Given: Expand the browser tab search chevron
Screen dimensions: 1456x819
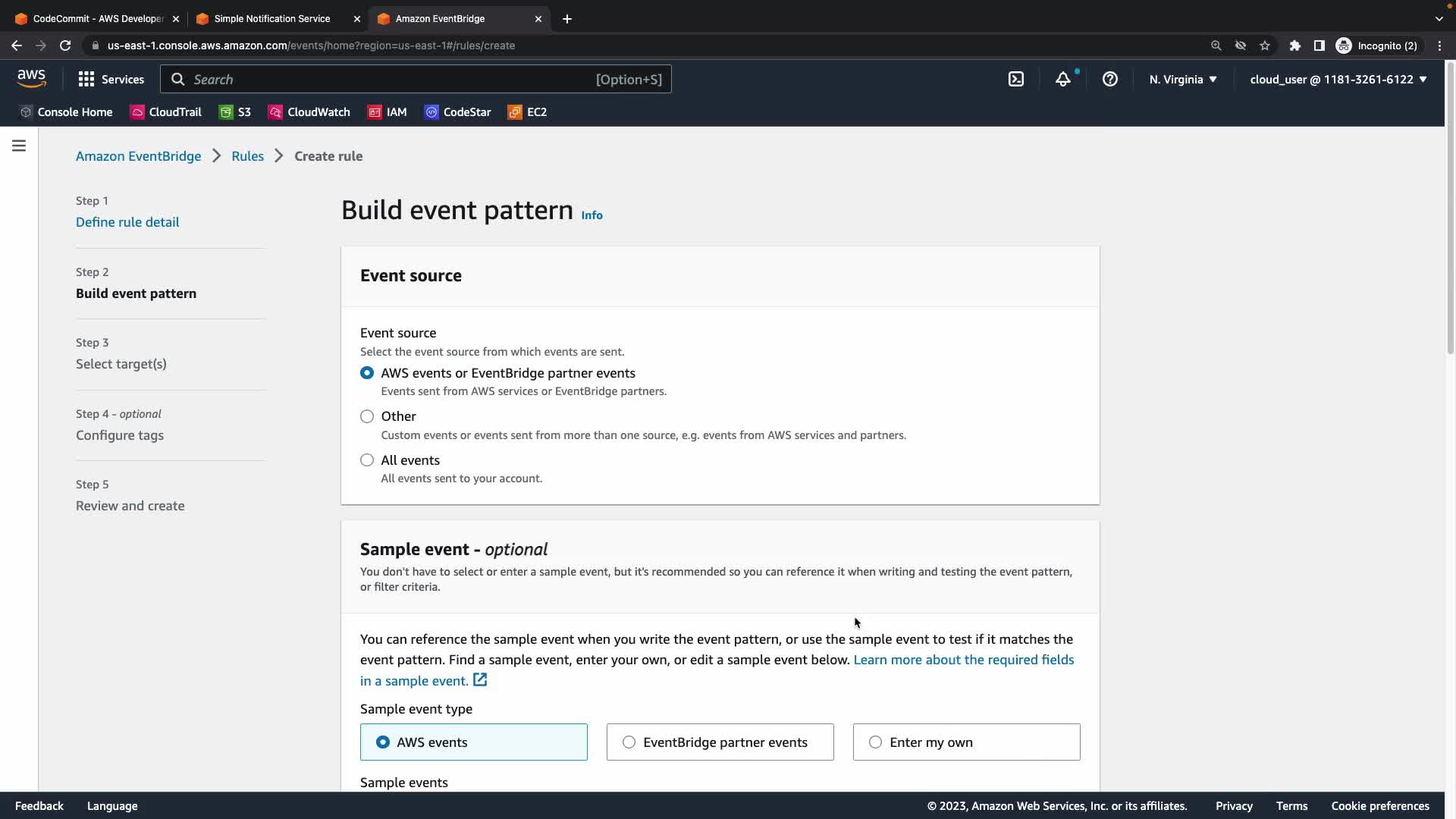Looking at the screenshot, I should 1439,18.
